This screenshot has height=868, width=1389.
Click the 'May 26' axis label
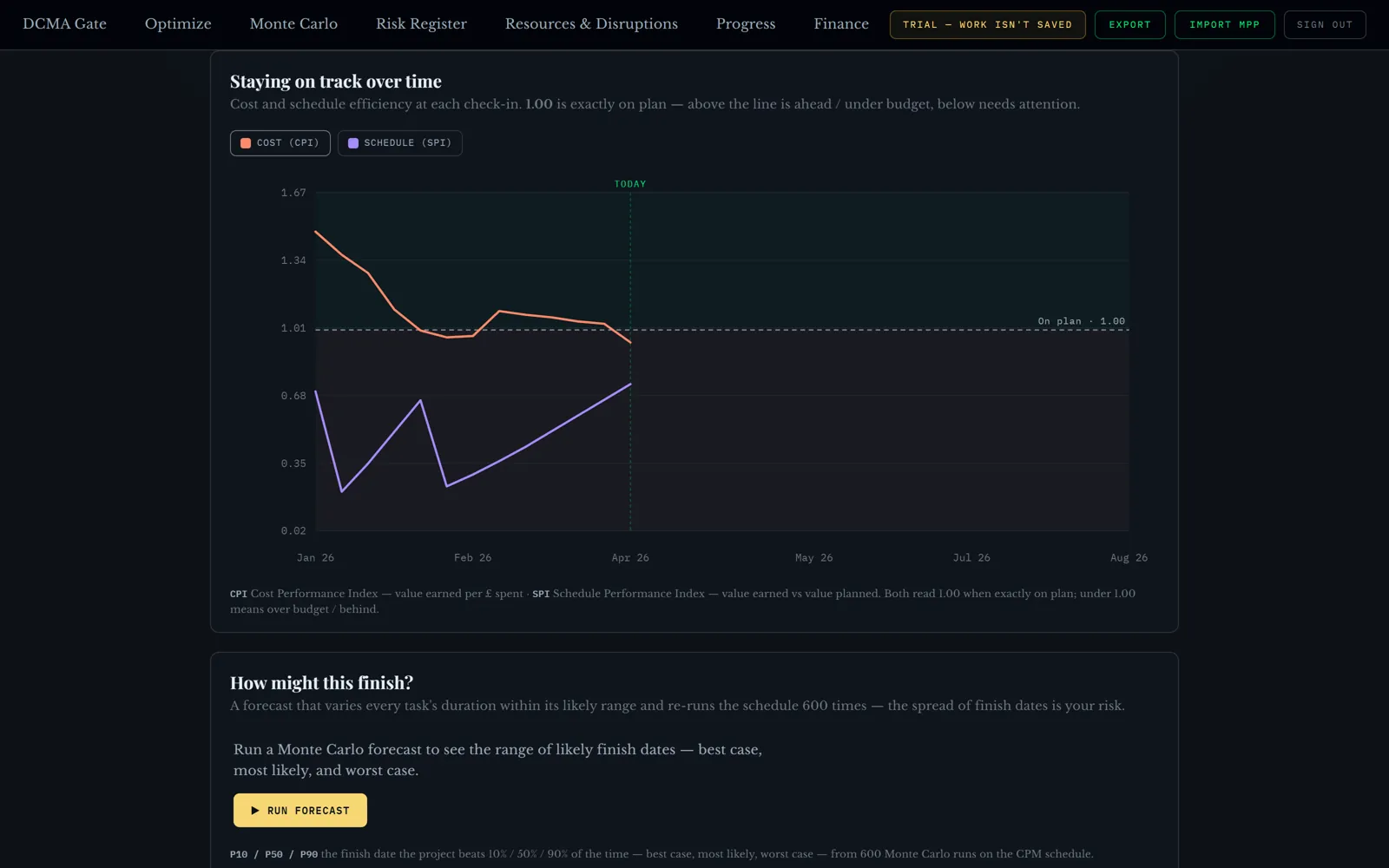[x=813, y=558]
